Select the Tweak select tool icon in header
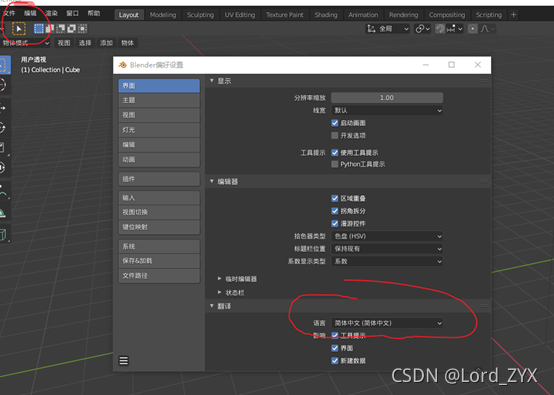Image resolution: width=554 pixels, height=395 pixels. (x=19, y=29)
